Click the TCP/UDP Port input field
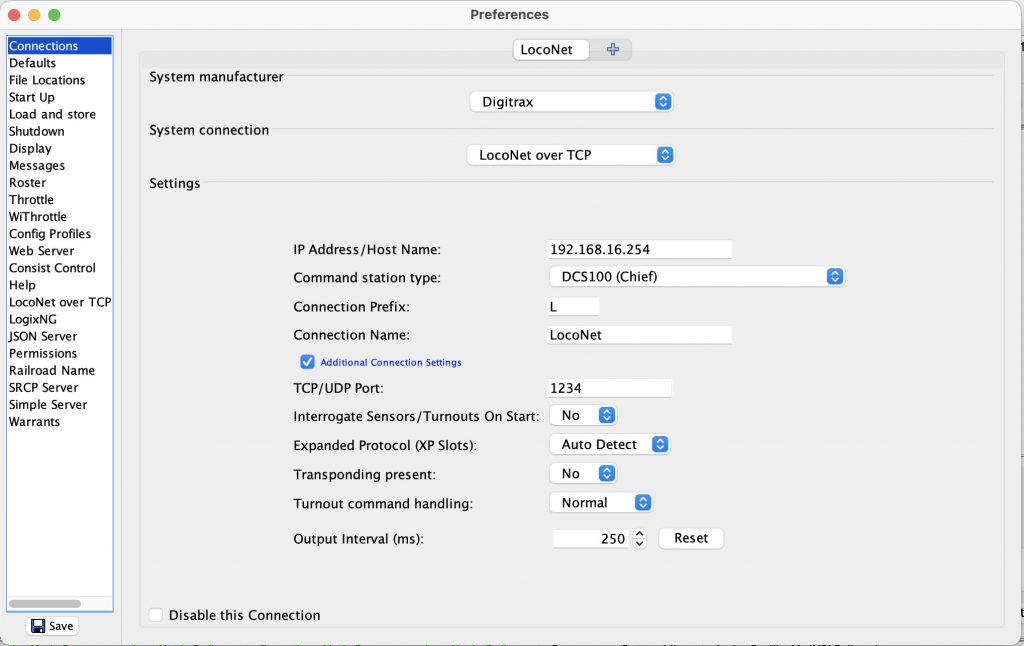1024x646 pixels. coord(610,388)
